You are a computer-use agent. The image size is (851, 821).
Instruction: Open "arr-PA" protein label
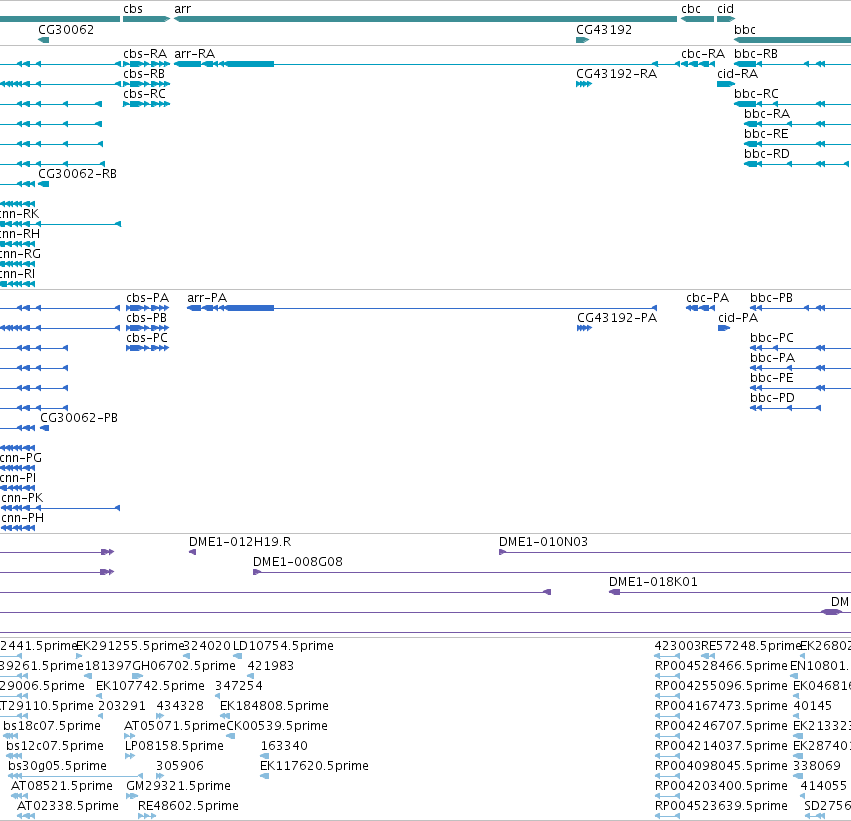coord(207,298)
